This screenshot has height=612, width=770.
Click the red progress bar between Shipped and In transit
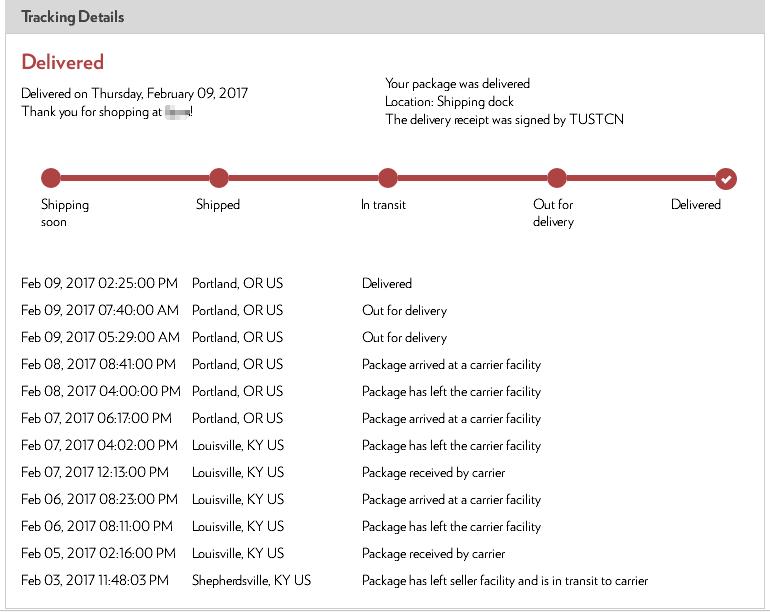pyautogui.click(x=303, y=179)
